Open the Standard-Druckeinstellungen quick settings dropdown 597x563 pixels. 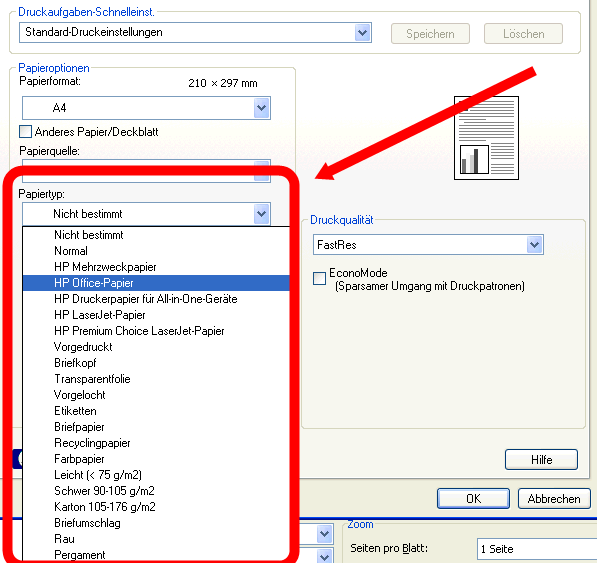point(362,32)
